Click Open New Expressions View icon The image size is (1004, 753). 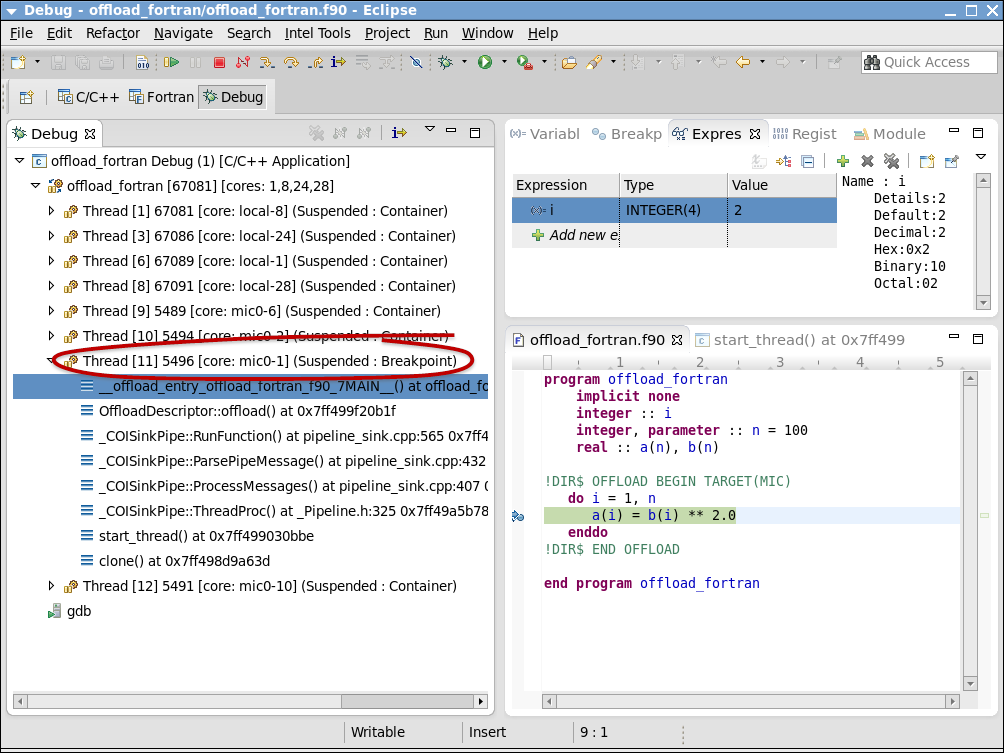[x=927, y=161]
